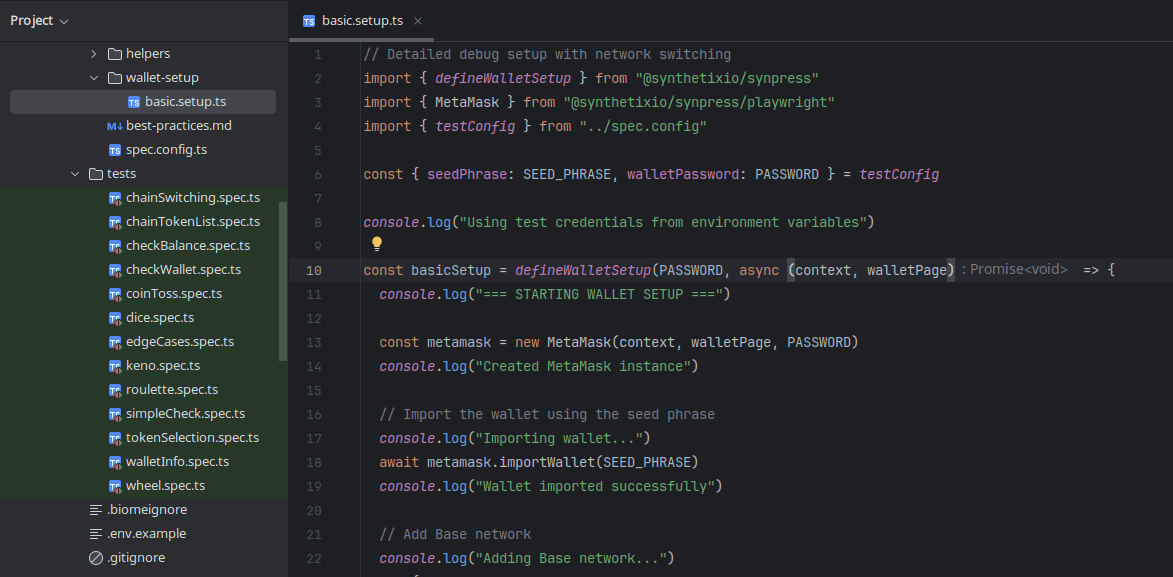Click TypeScript icon of spec.config.ts
This screenshot has height=577, width=1173.
tap(114, 150)
